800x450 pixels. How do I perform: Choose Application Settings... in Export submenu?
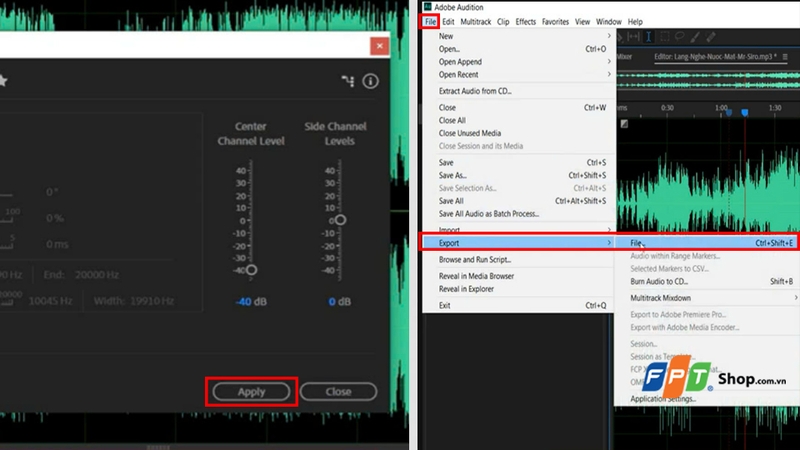point(707,399)
